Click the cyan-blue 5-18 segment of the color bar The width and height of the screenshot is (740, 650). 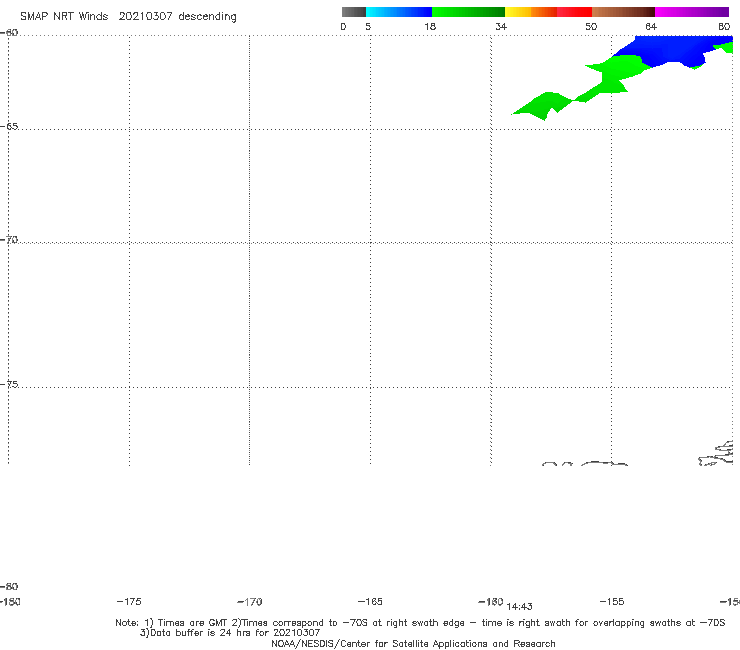pyautogui.click(x=399, y=12)
